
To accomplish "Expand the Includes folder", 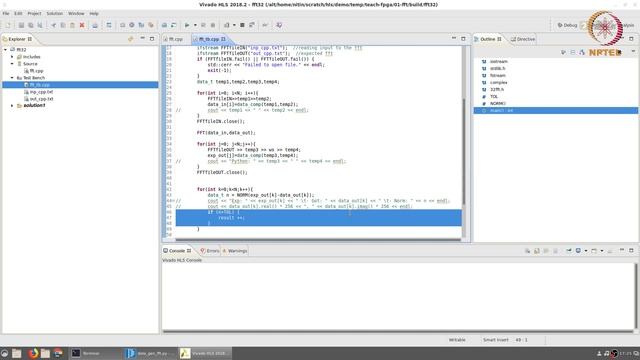I will 12,57.
